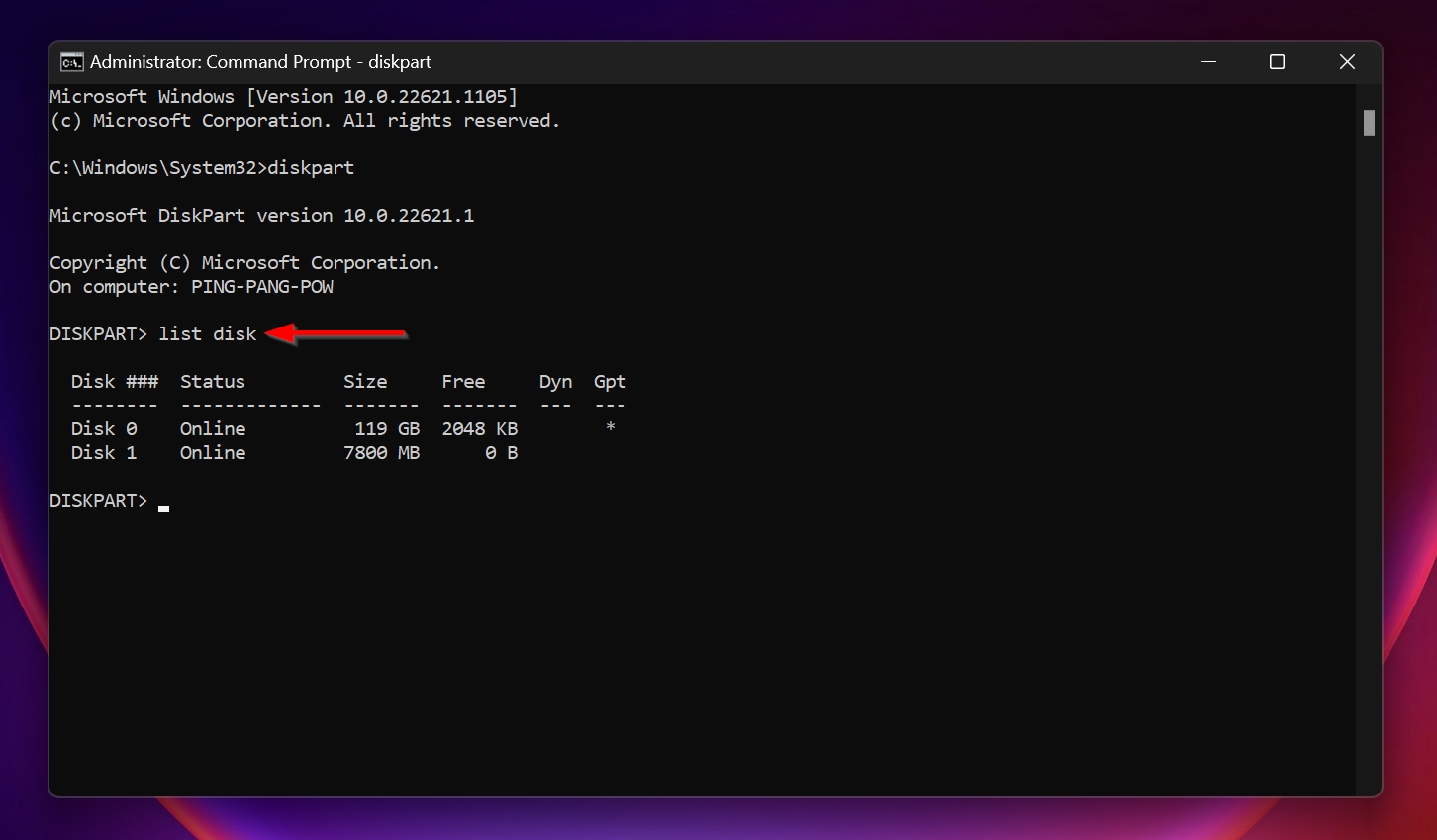The width and height of the screenshot is (1437, 840).
Task: Click 'Microsoft DiskPart version 10.0.22621.1' text
Action: pyautogui.click(x=262, y=216)
